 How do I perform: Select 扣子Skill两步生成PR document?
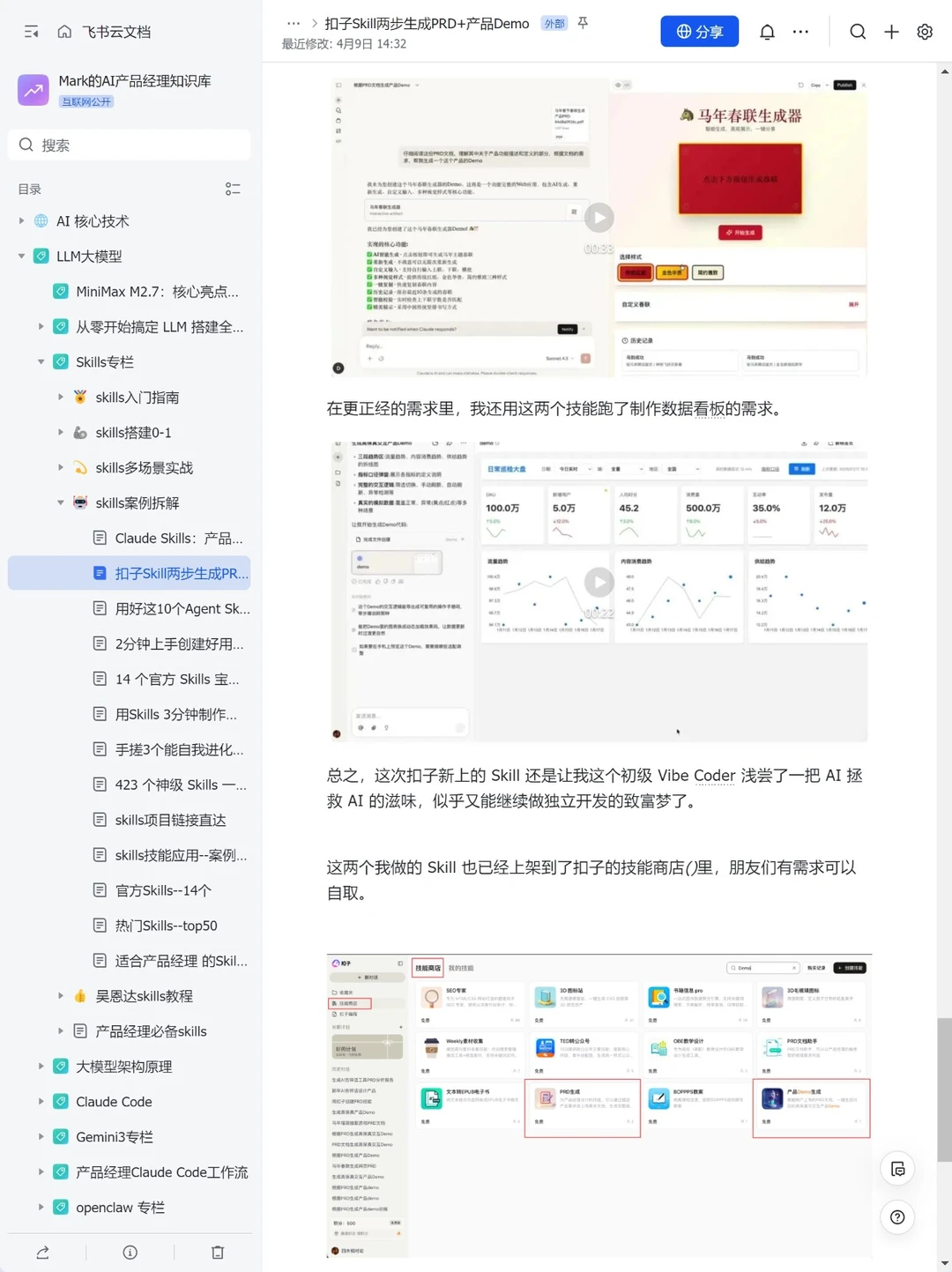point(130,574)
